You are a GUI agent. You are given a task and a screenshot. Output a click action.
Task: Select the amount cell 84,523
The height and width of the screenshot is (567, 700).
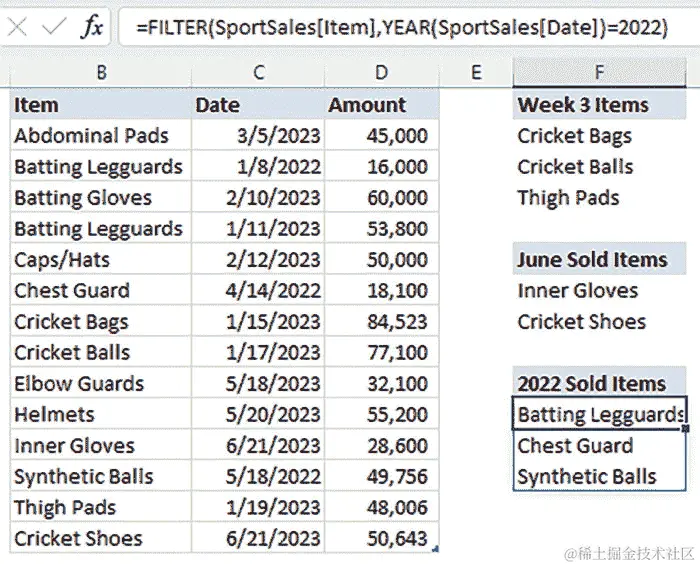click(x=382, y=321)
